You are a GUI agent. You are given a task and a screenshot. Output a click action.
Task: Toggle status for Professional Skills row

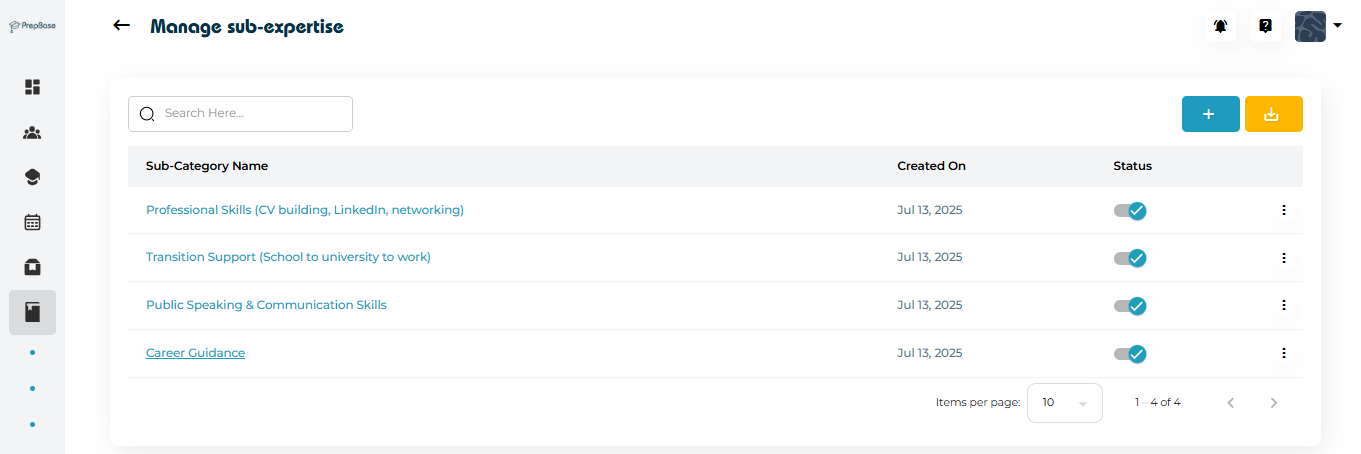[1130, 210]
